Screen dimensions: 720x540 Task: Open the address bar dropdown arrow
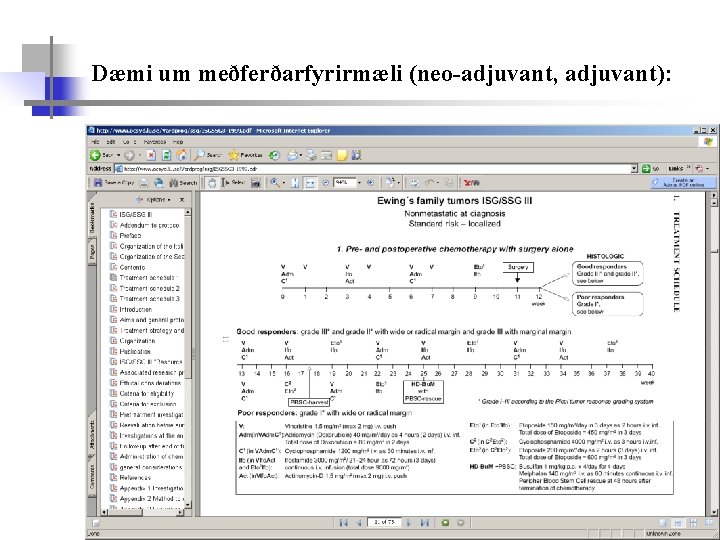[x=634, y=169]
